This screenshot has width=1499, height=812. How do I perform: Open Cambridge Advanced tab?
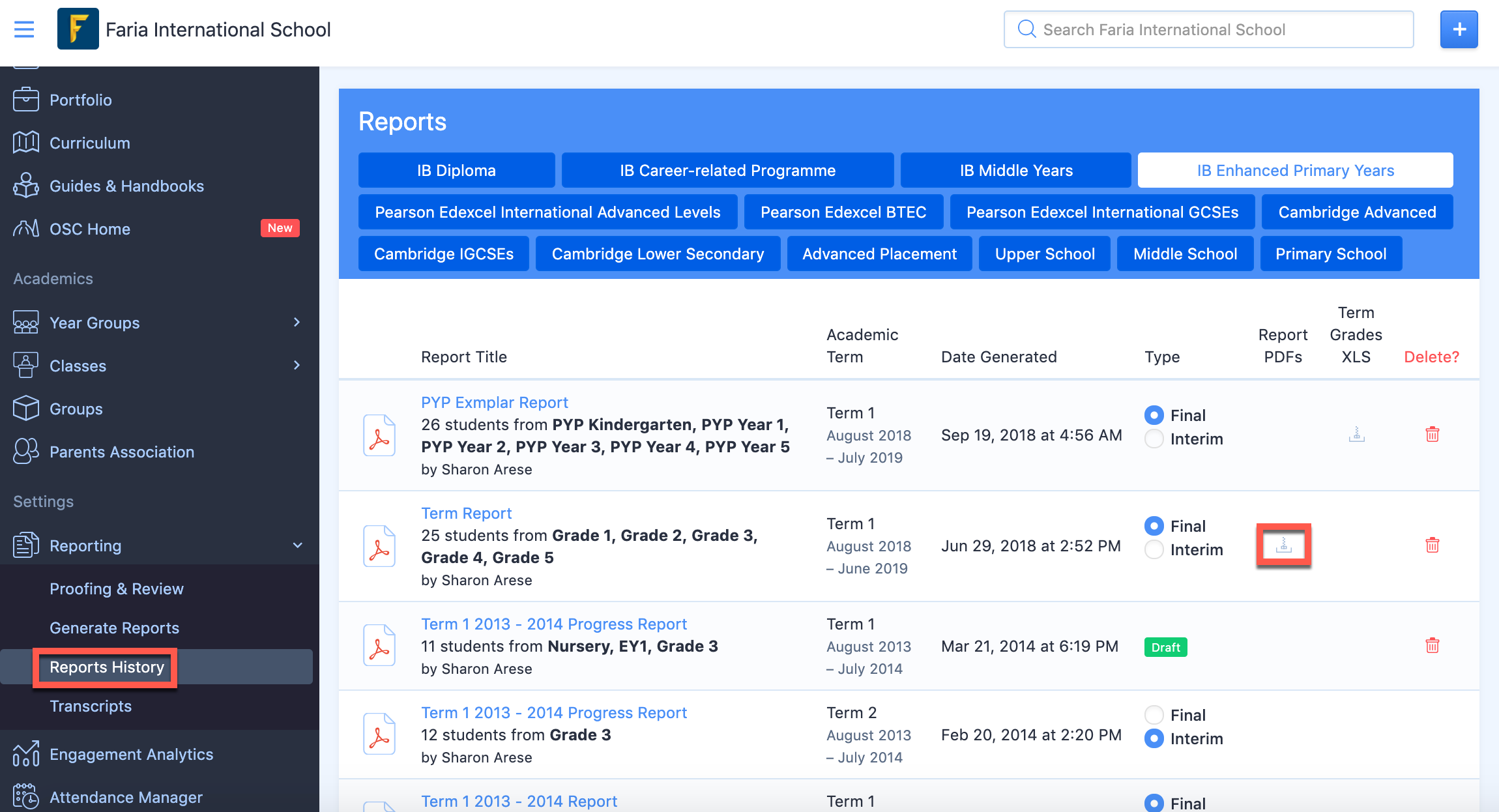pyautogui.click(x=1357, y=212)
